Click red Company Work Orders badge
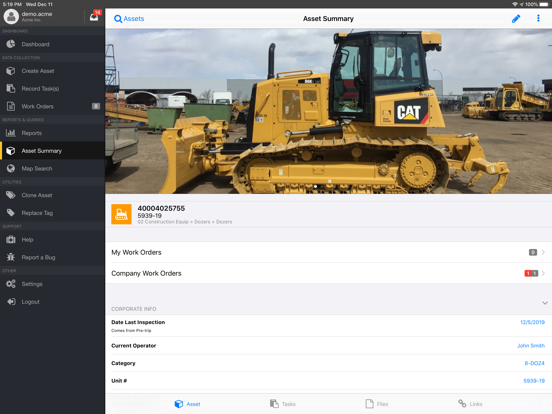 [528, 273]
